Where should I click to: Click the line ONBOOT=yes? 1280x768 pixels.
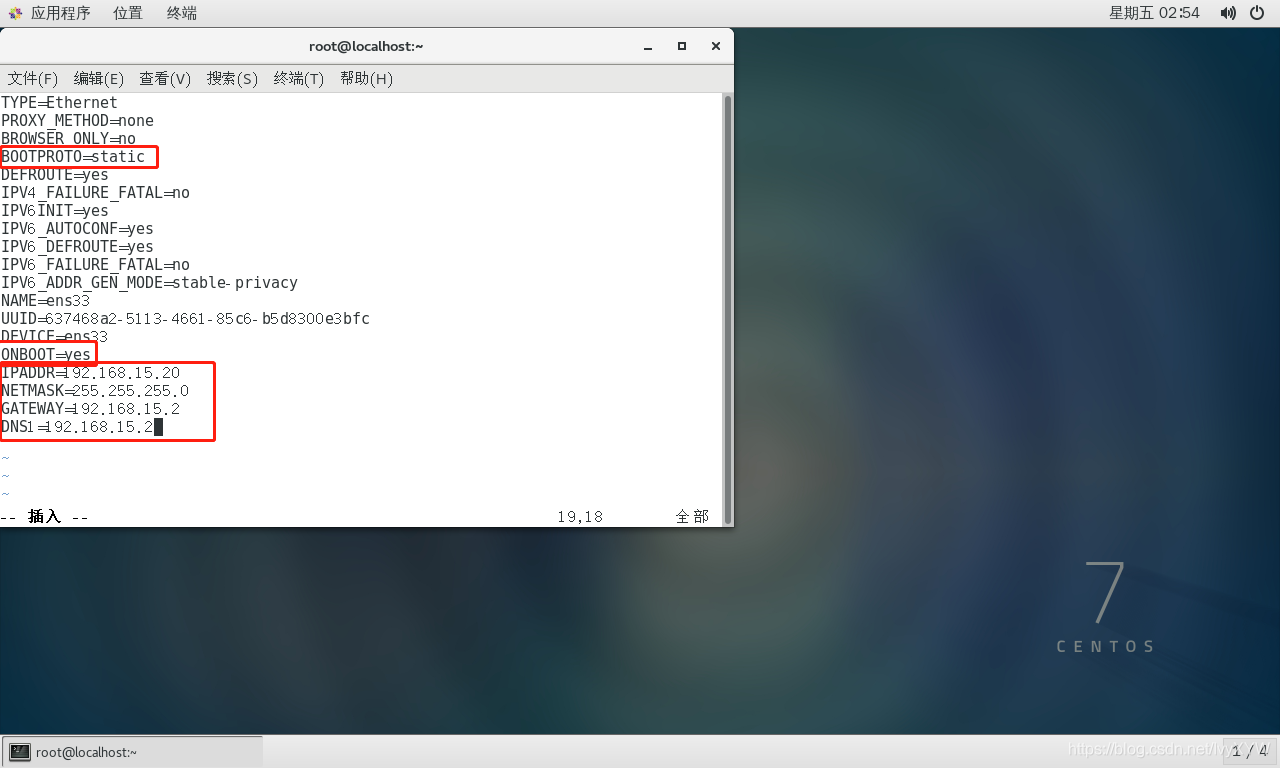pyautogui.click(x=46, y=355)
